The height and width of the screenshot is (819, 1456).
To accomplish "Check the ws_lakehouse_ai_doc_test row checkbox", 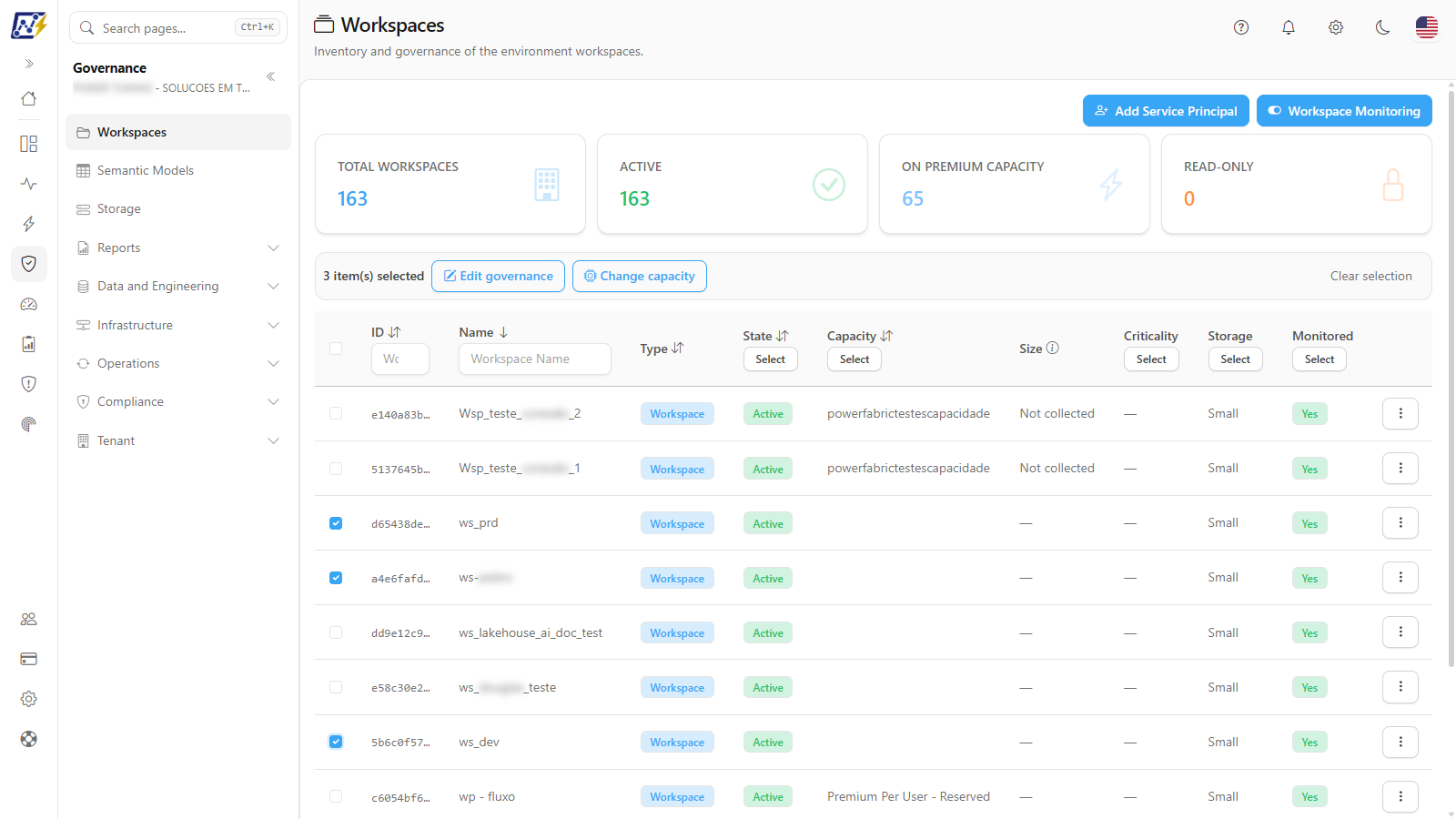I will point(336,632).
